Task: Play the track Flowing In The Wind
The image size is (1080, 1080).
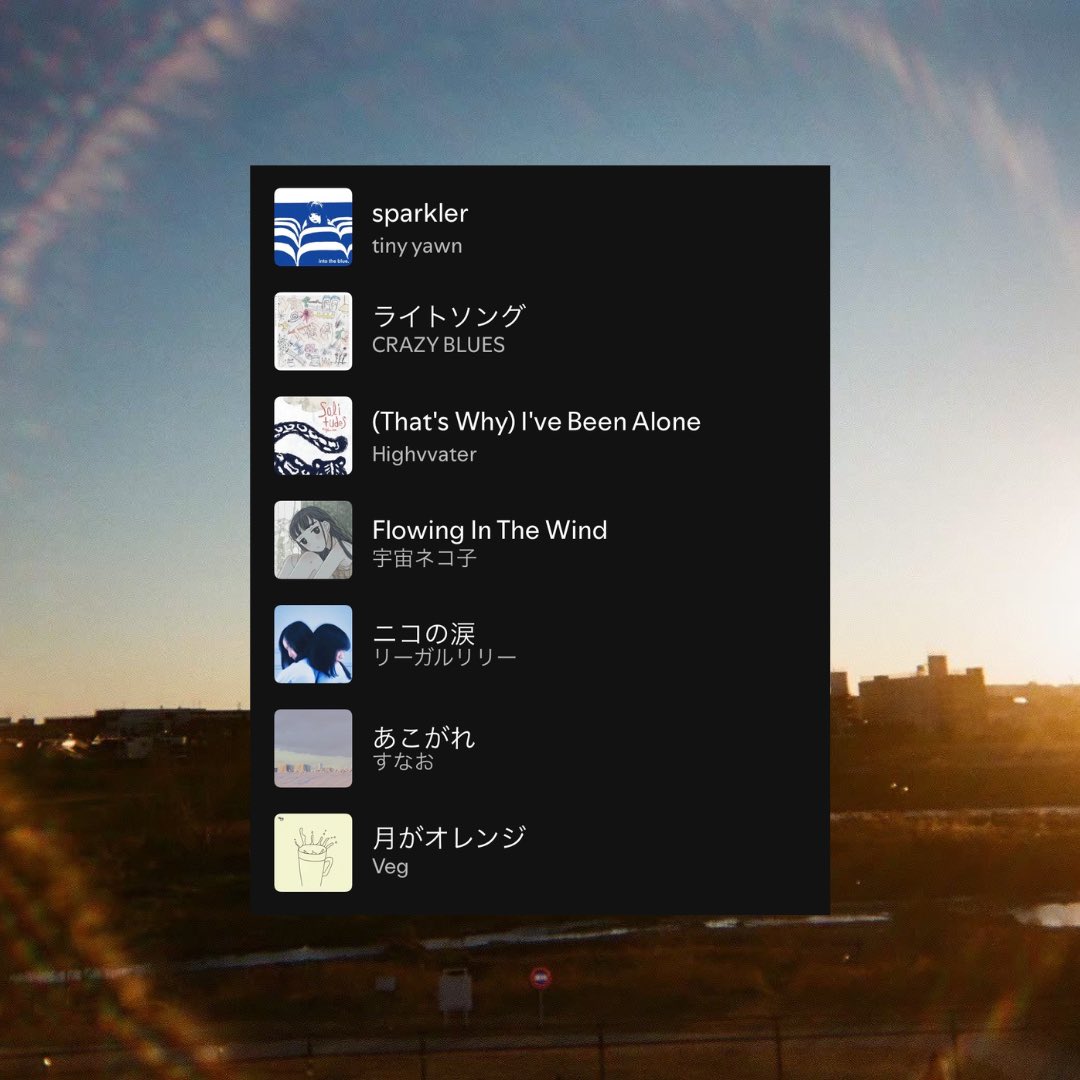Action: (x=490, y=530)
